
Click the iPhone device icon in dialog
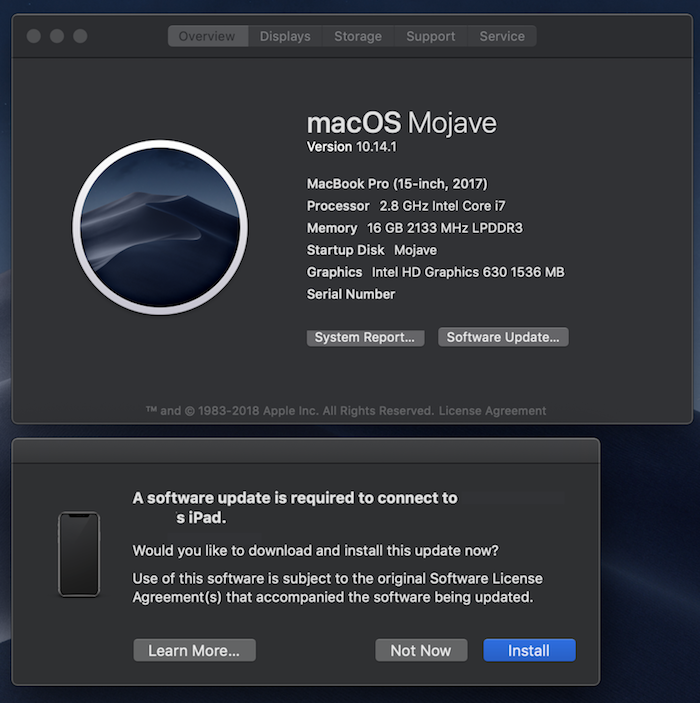[x=79, y=554]
